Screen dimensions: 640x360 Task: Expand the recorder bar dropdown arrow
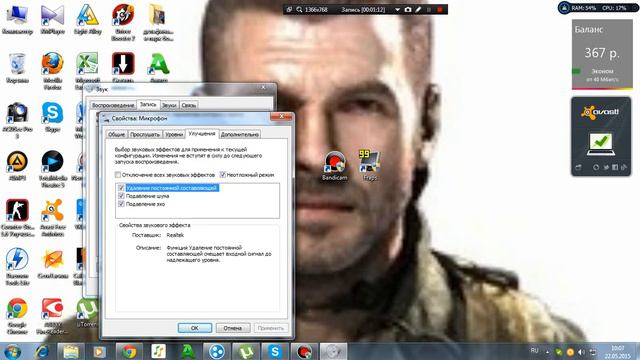397,9
